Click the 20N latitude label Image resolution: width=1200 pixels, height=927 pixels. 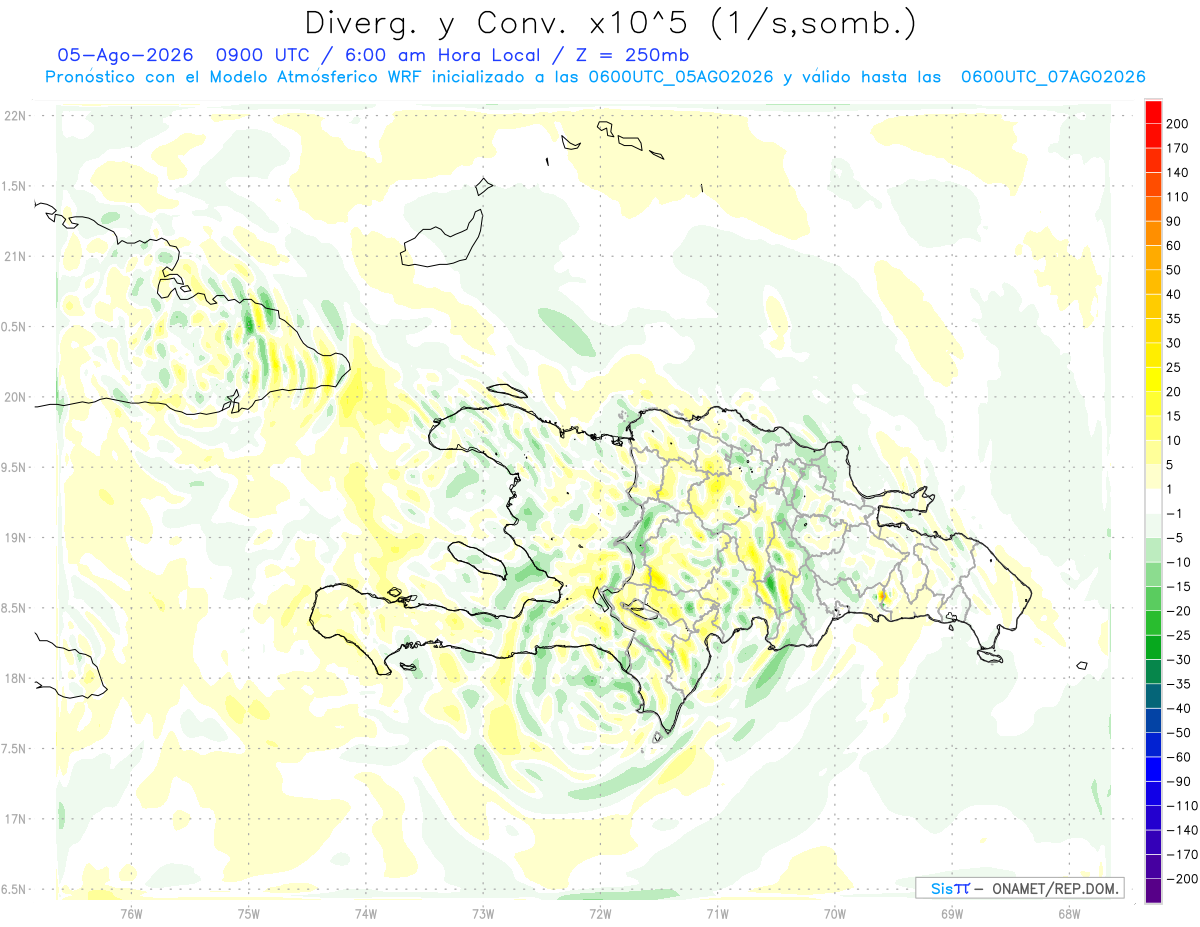[x=14, y=397]
